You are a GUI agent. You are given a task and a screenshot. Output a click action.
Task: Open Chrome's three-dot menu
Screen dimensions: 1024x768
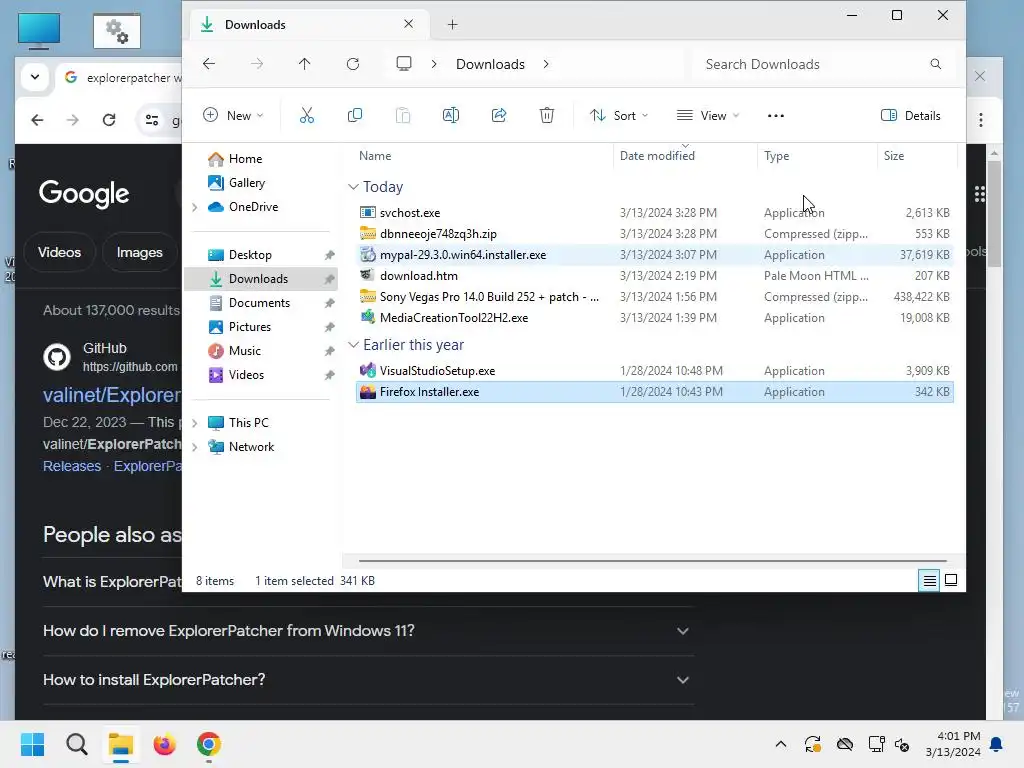(x=981, y=120)
